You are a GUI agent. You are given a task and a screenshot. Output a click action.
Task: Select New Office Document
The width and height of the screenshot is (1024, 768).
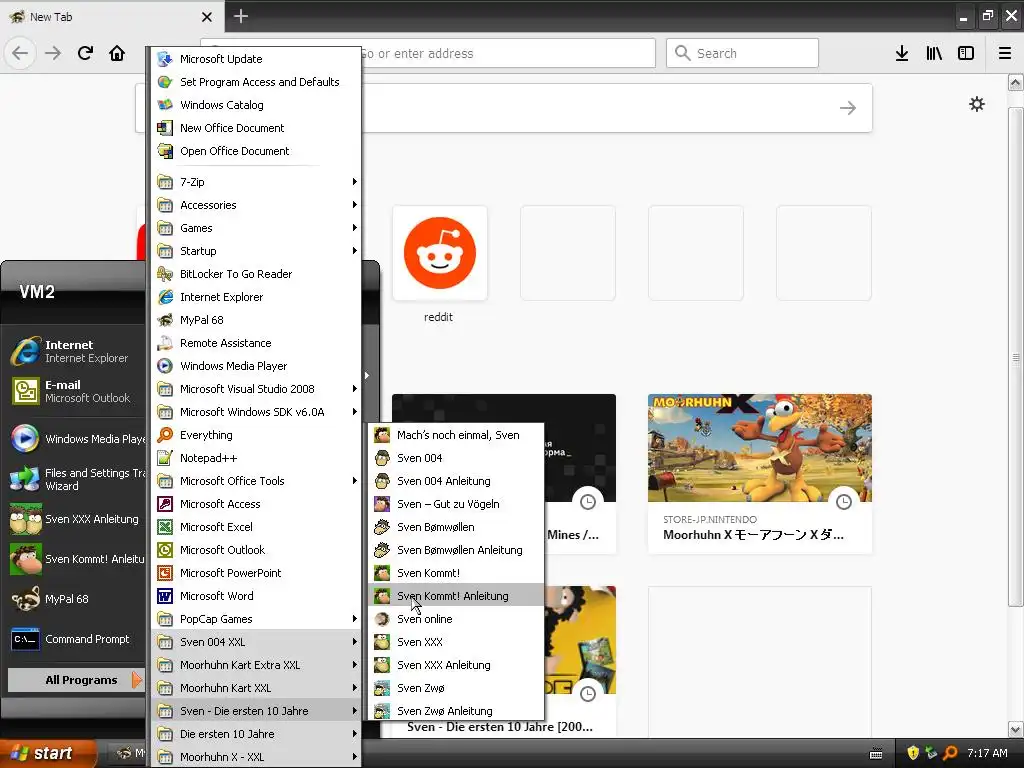pyautogui.click(x=256, y=128)
